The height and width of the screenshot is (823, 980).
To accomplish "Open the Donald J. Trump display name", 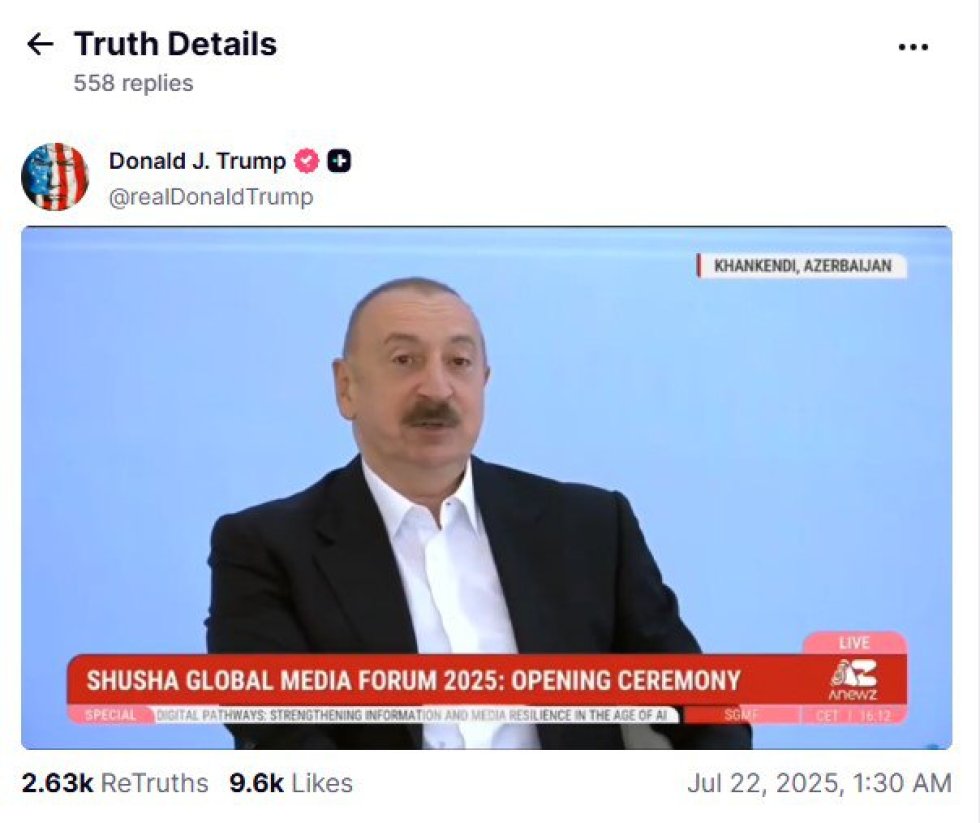I will click(x=198, y=161).
